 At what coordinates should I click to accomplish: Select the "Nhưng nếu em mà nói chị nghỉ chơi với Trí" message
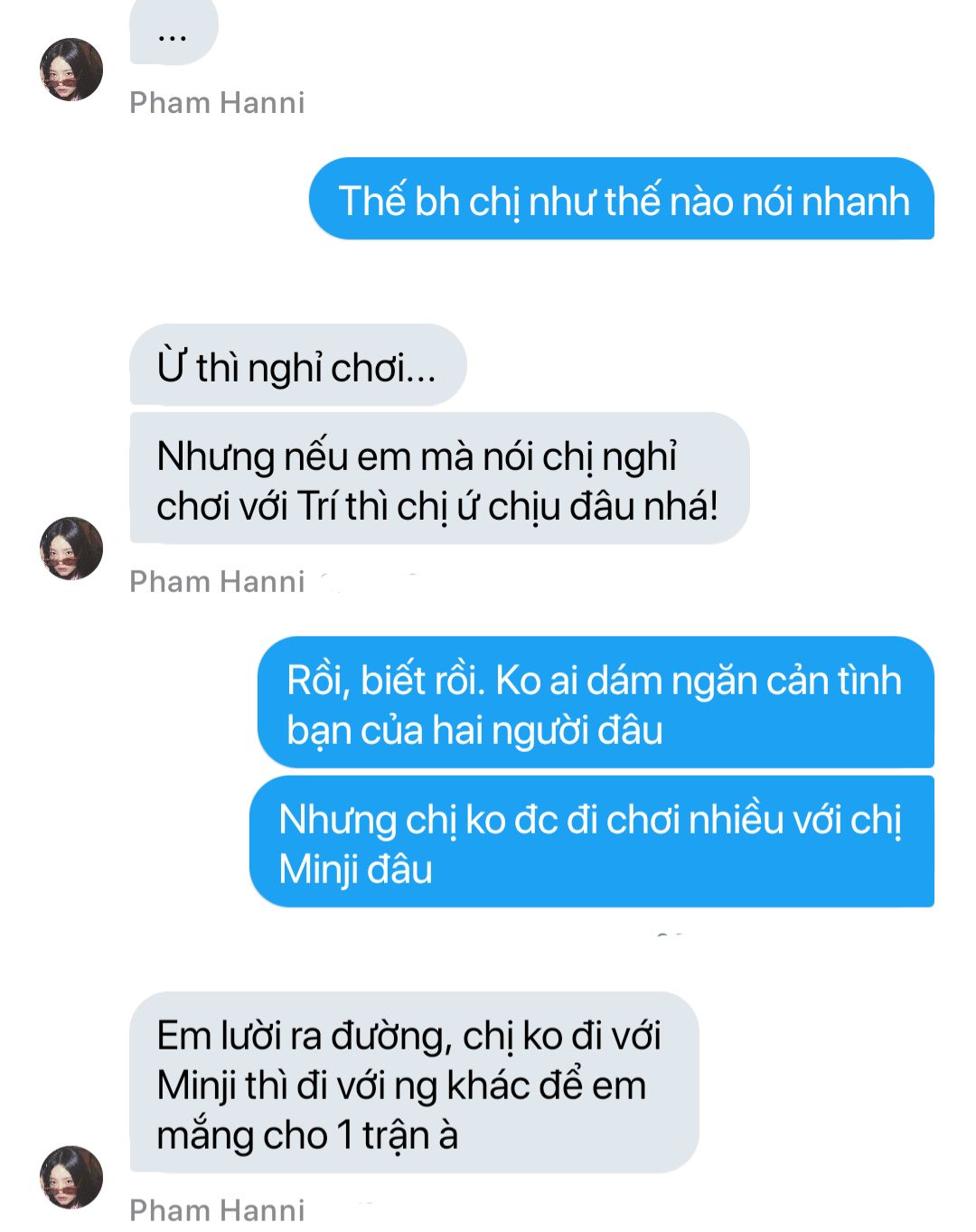439,478
